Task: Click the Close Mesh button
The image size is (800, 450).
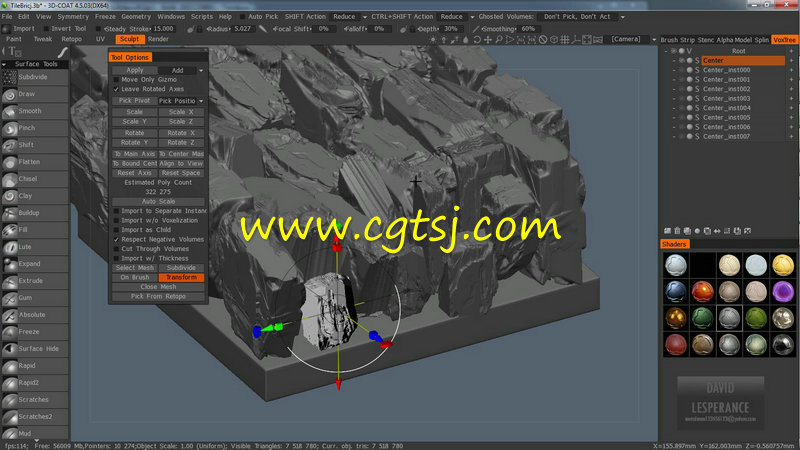Action: [x=158, y=287]
